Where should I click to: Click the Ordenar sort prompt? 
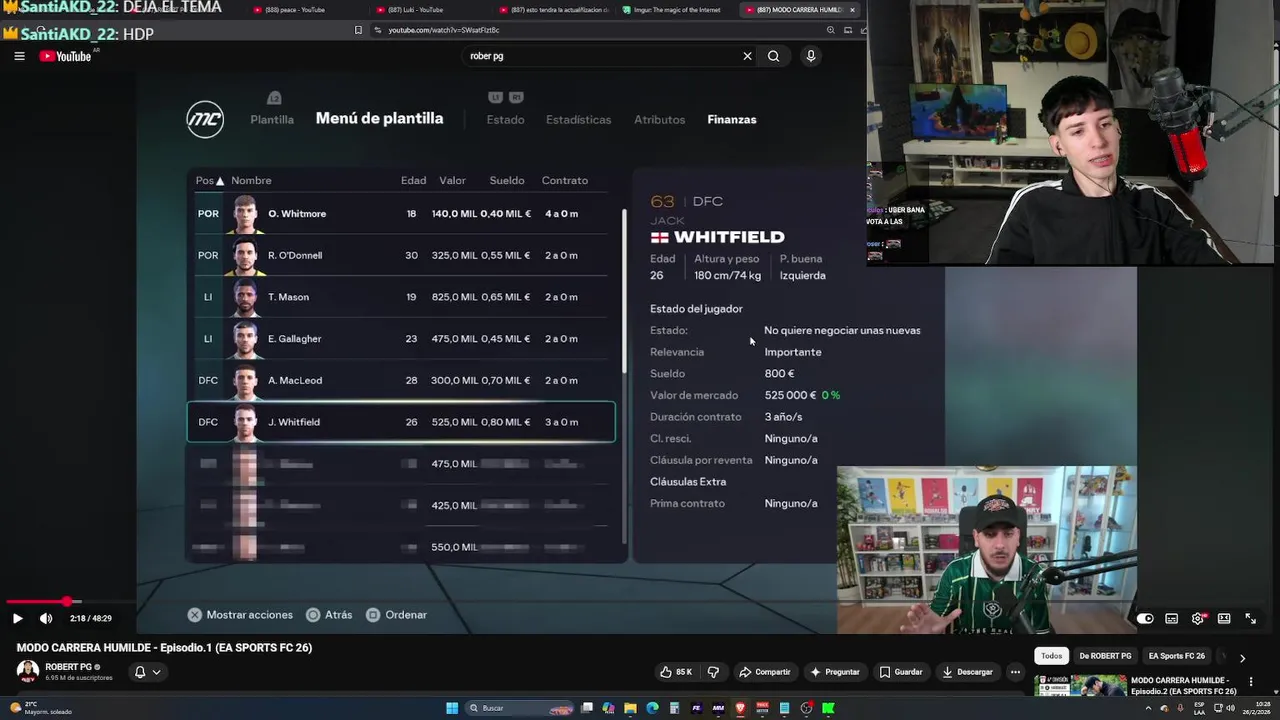tap(396, 615)
